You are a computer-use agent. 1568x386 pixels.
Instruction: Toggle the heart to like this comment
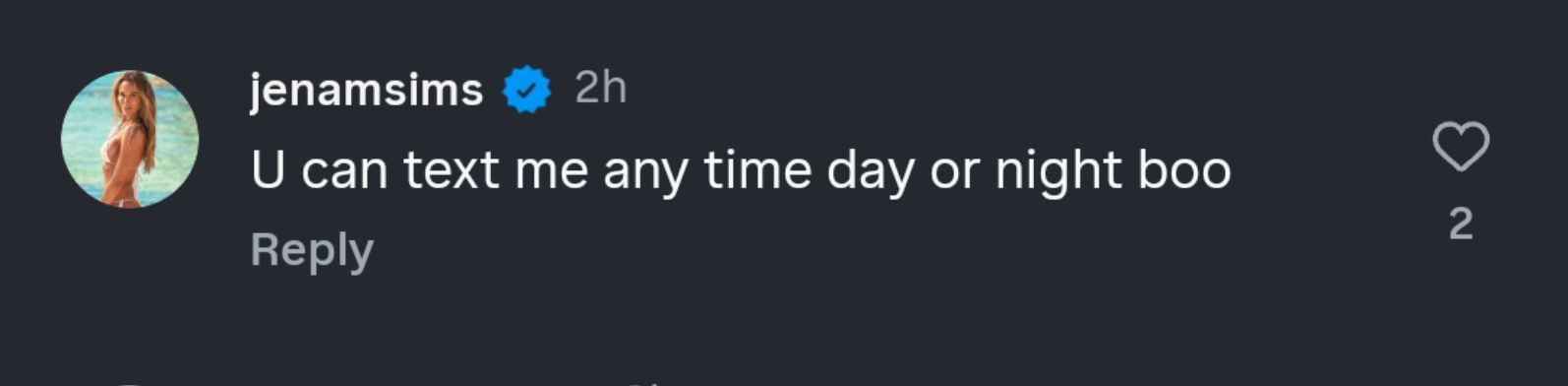tap(1461, 147)
